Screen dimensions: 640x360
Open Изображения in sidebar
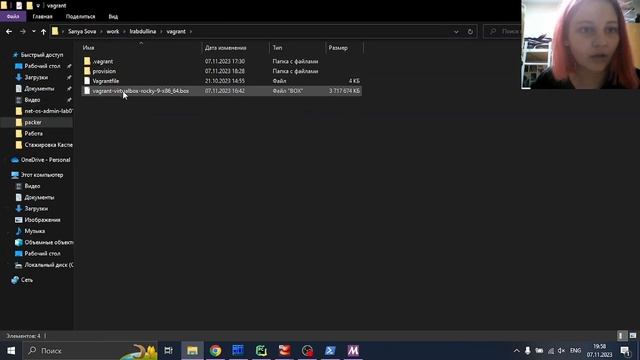click(x=42, y=220)
